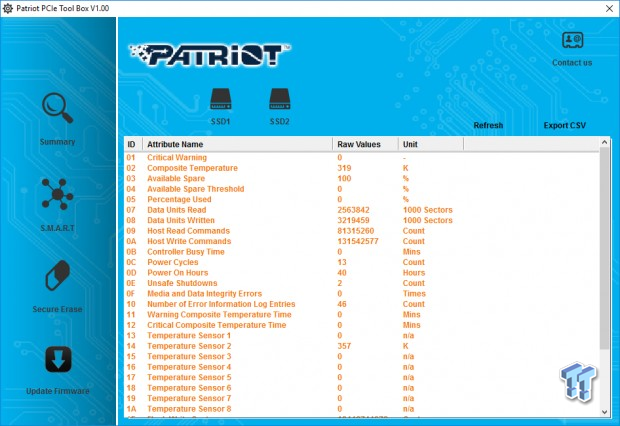Sort by Raw Values column header
Image resolution: width=620 pixels, height=426 pixels.
pos(366,144)
